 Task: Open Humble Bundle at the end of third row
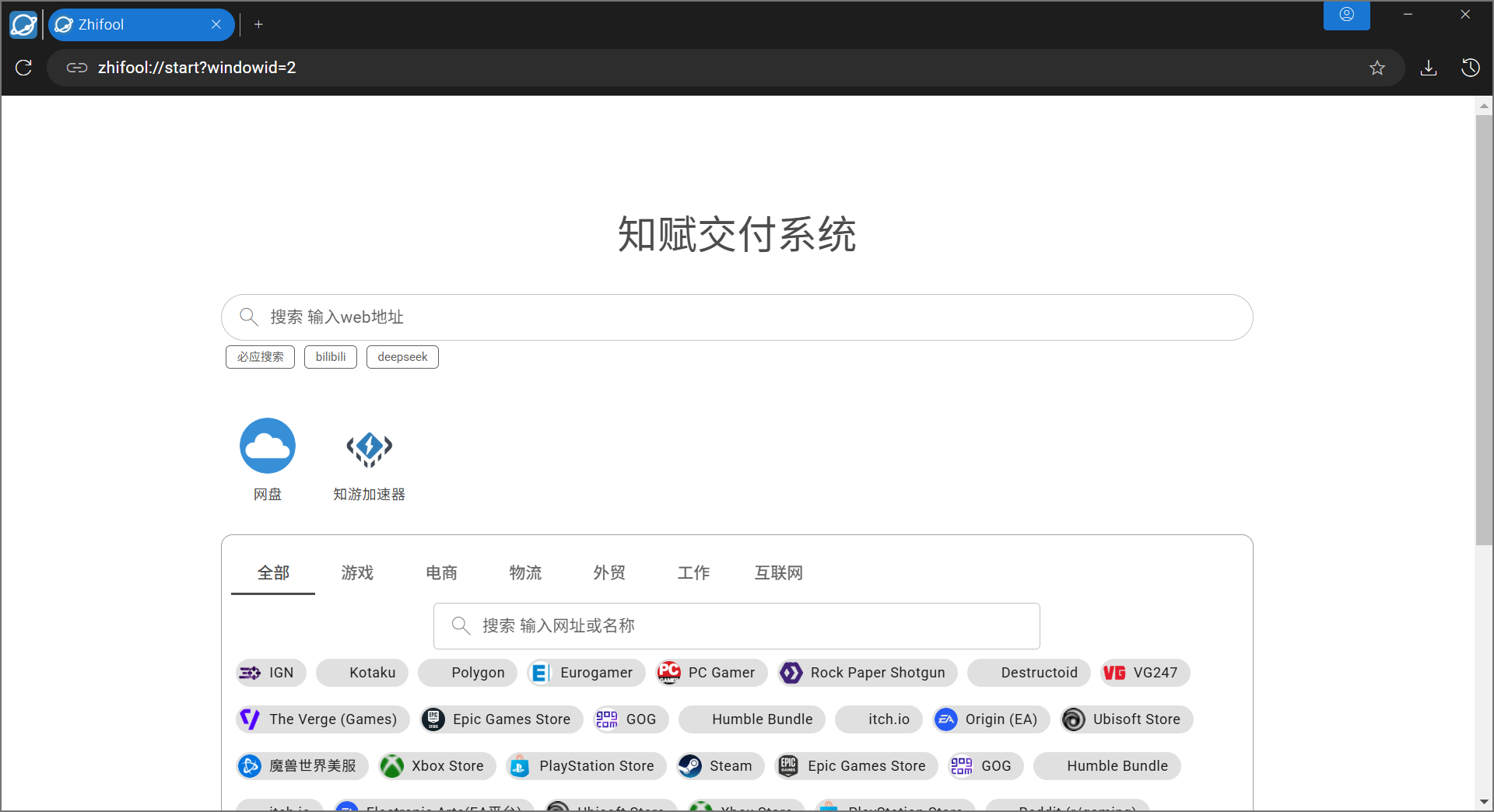1107,766
